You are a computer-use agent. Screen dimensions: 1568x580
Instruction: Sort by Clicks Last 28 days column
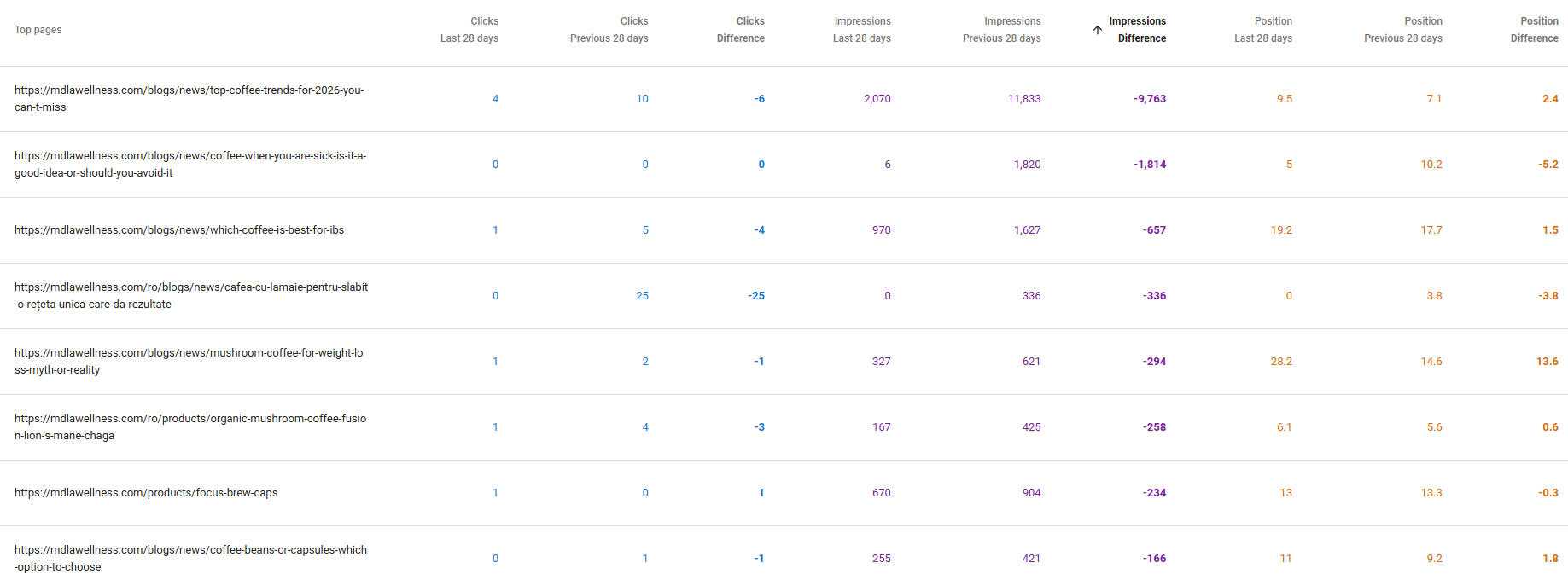(469, 30)
